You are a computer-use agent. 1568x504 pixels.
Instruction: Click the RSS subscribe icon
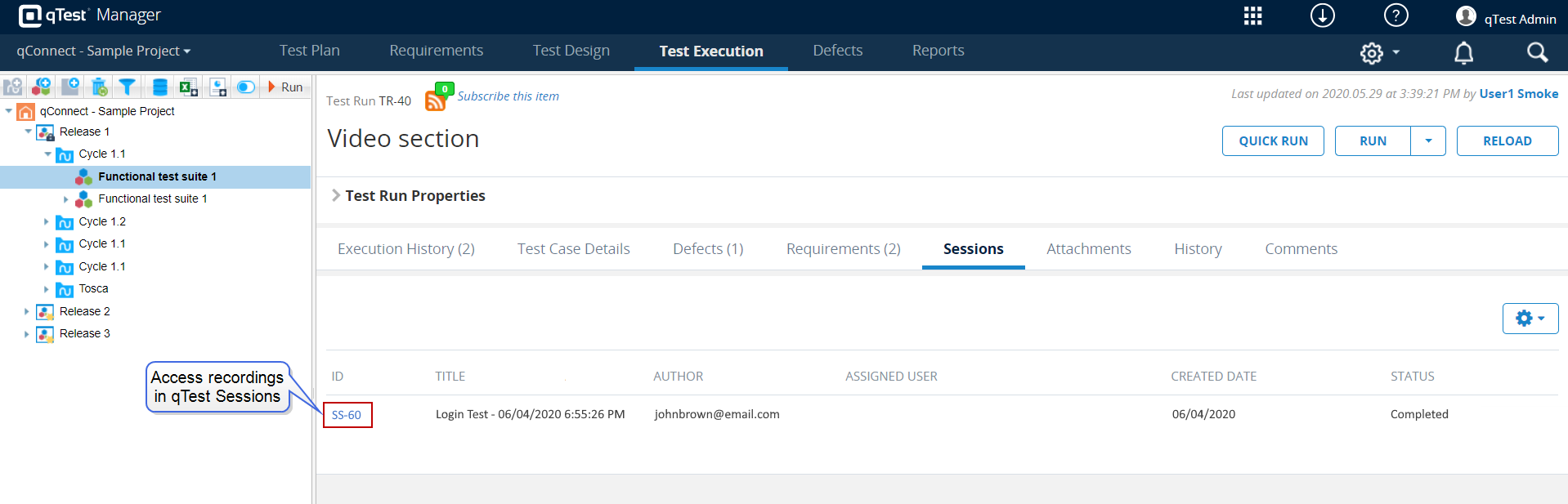click(x=436, y=100)
